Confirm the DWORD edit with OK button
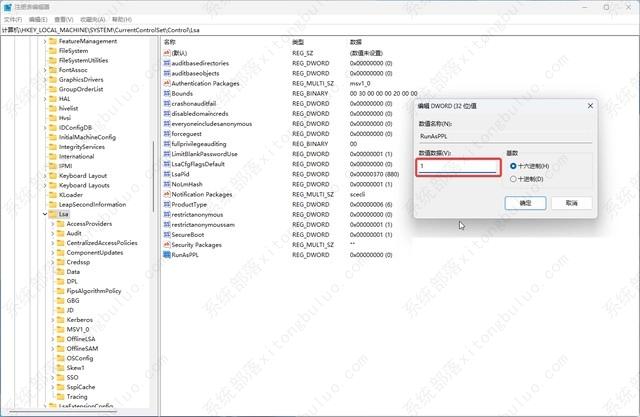The image size is (640, 417). [x=525, y=203]
